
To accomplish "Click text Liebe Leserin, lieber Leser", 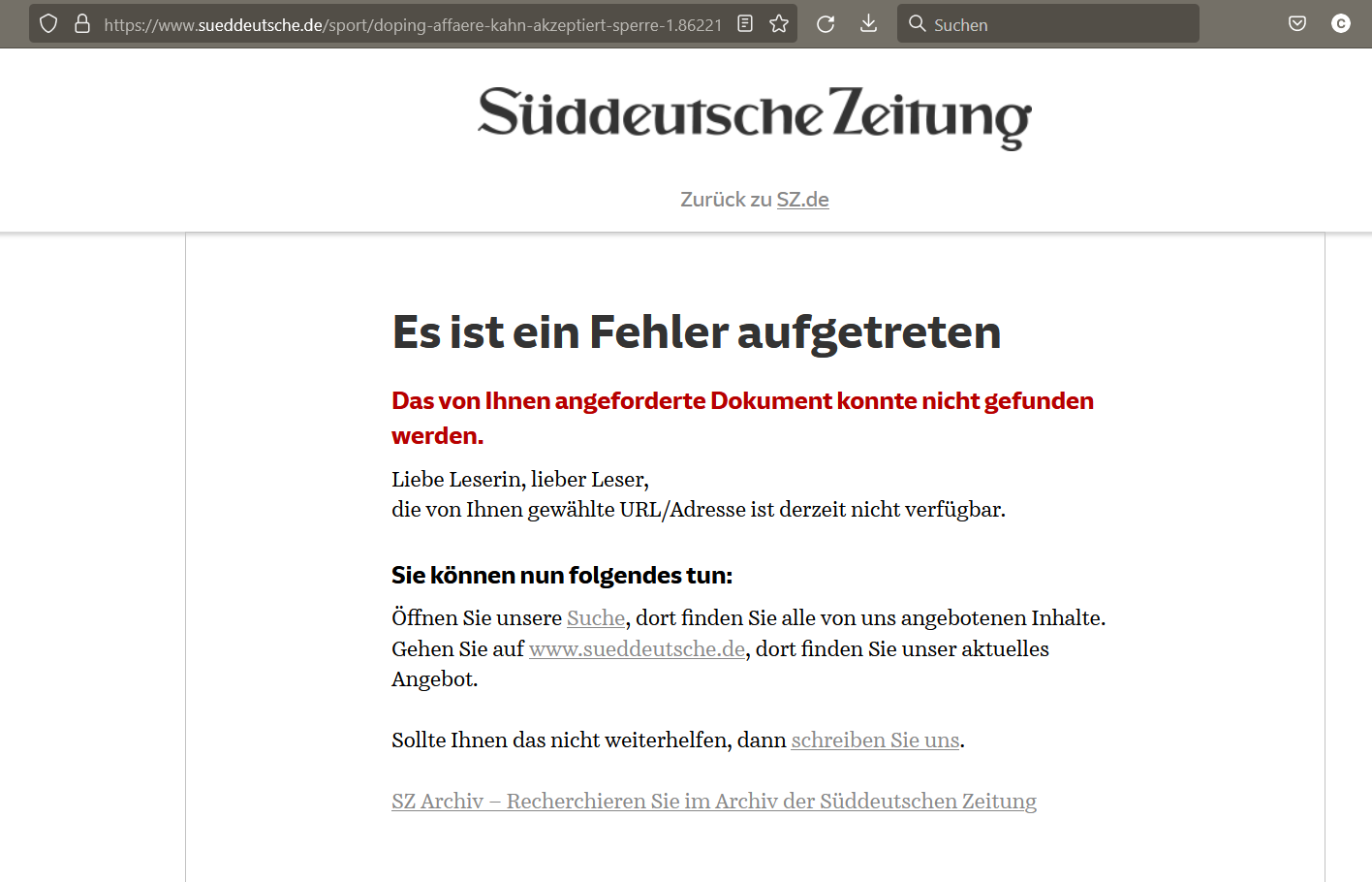I will (x=519, y=480).
